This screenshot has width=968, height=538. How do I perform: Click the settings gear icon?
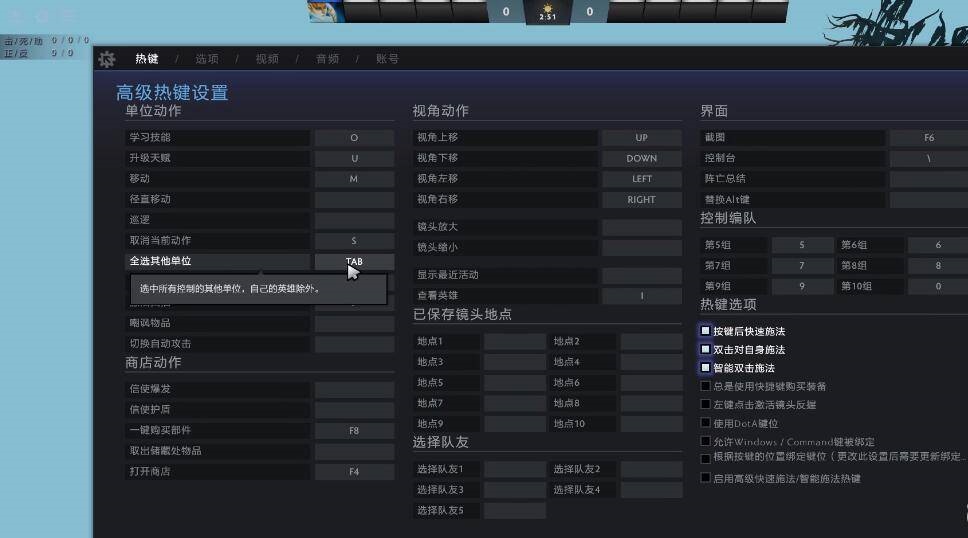point(107,59)
